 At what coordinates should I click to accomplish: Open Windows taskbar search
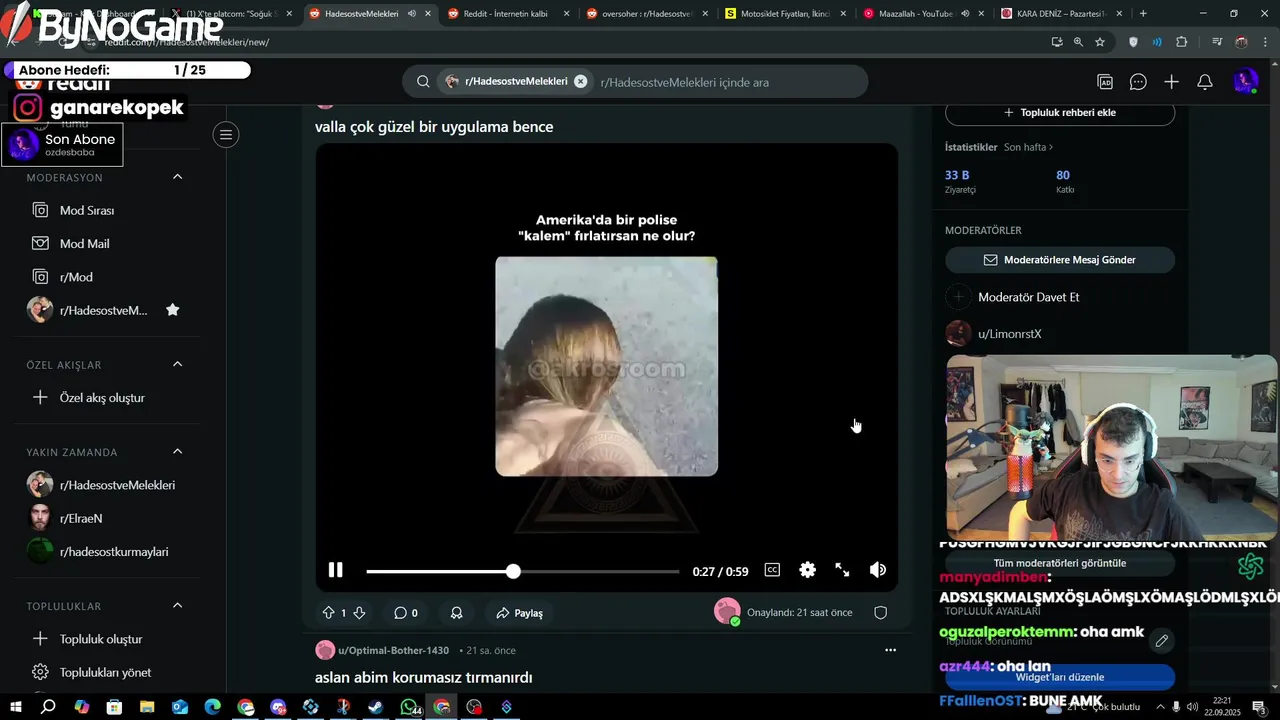pos(48,707)
